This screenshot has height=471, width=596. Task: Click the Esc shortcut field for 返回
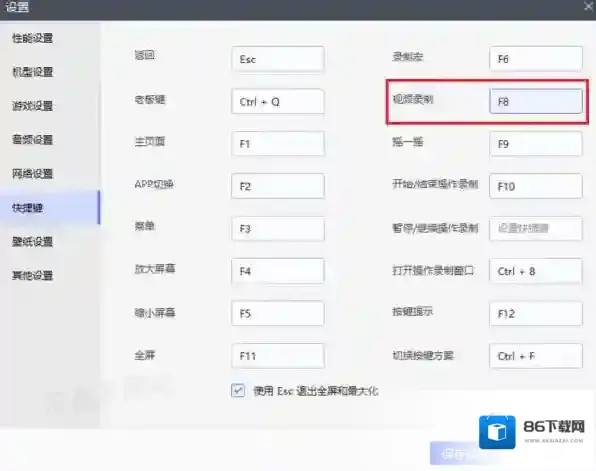pyautogui.click(x=278, y=59)
